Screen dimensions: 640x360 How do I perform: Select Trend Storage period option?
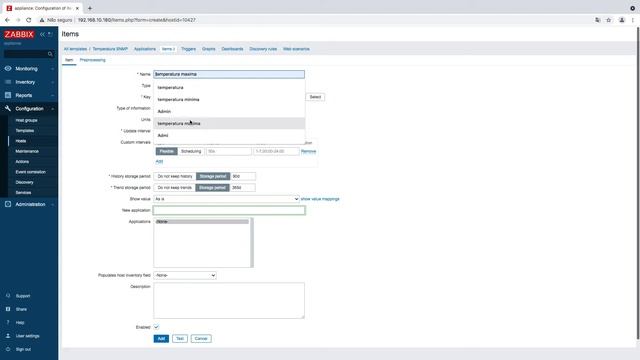pos(212,188)
